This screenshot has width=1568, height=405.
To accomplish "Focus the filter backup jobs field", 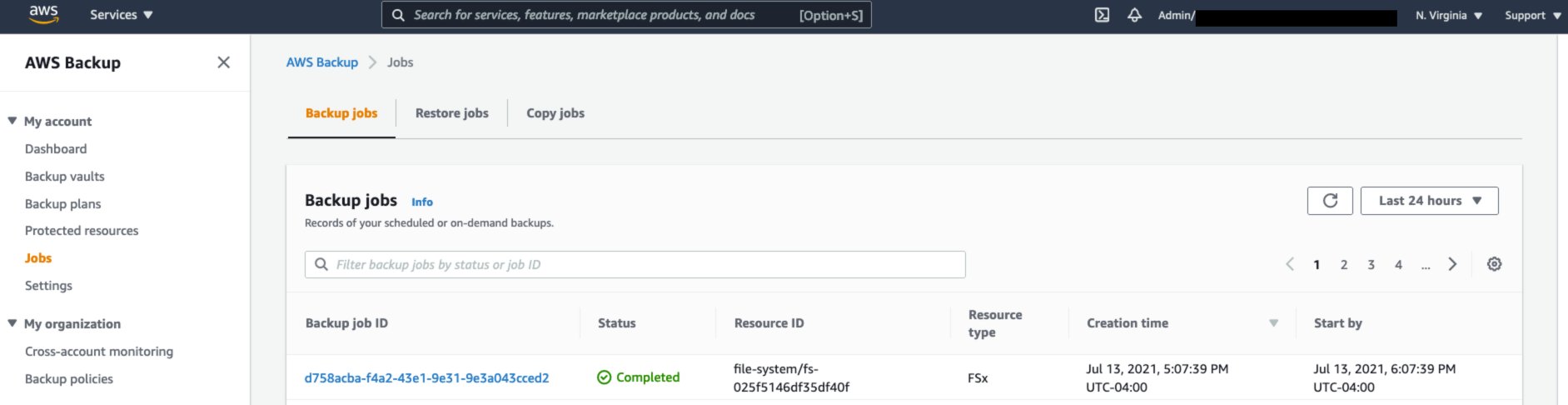I will click(635, 265).
